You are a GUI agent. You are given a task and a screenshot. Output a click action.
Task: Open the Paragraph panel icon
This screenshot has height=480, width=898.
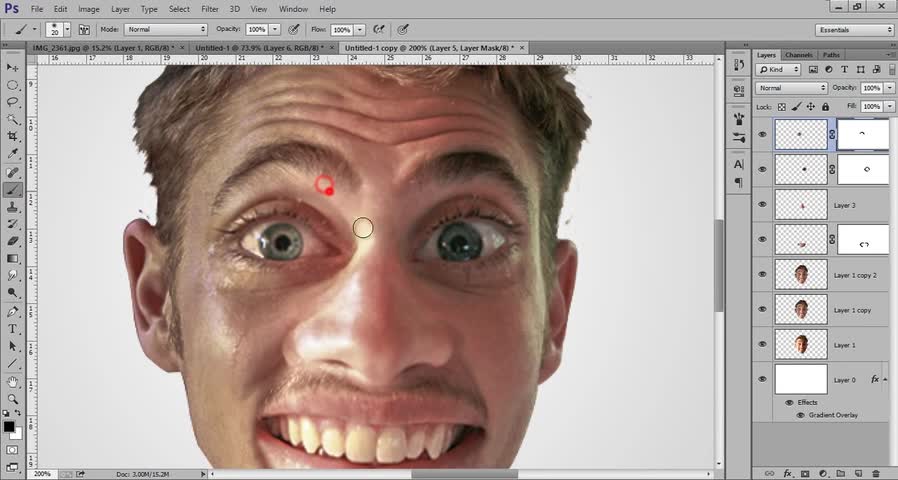pyautogui.click(x=738, y=182)
